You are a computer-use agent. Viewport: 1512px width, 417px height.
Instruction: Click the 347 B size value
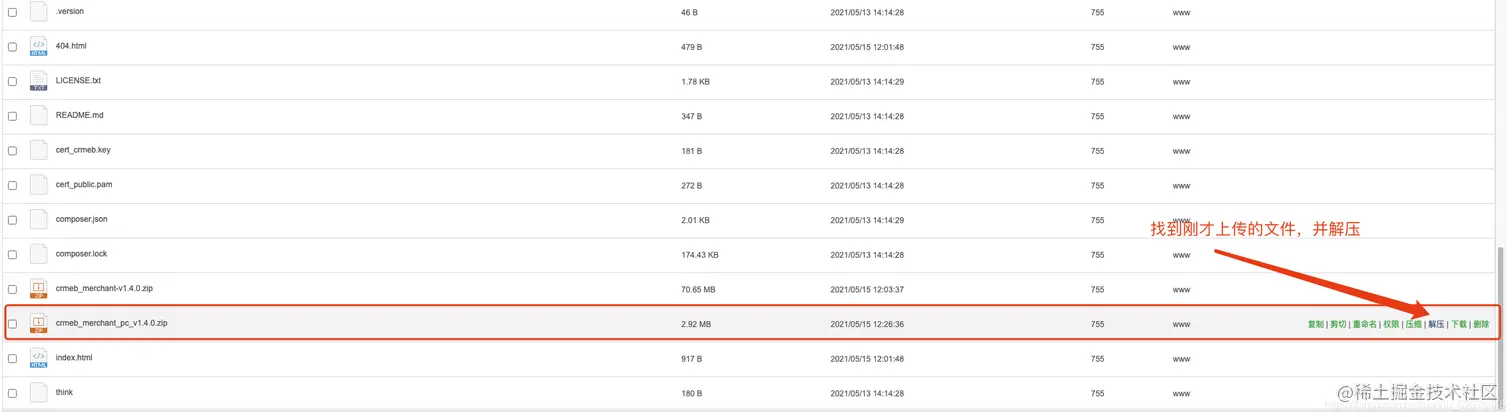point(691,116)
